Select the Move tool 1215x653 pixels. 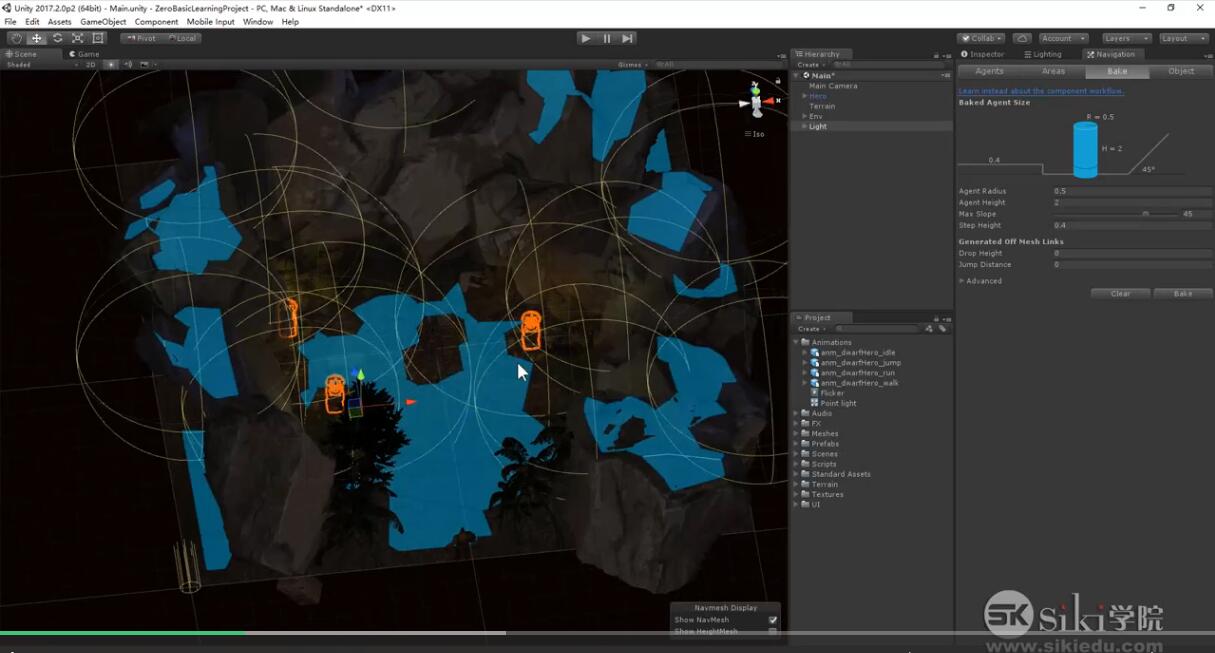[36, 37]
